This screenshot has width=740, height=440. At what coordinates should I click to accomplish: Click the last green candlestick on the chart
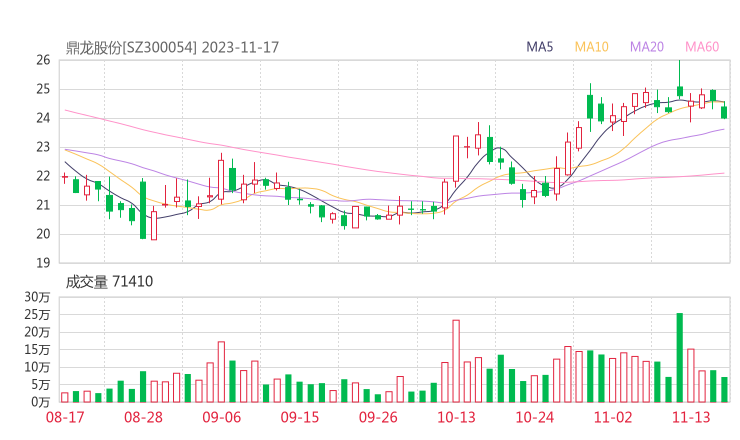[724, 112]
